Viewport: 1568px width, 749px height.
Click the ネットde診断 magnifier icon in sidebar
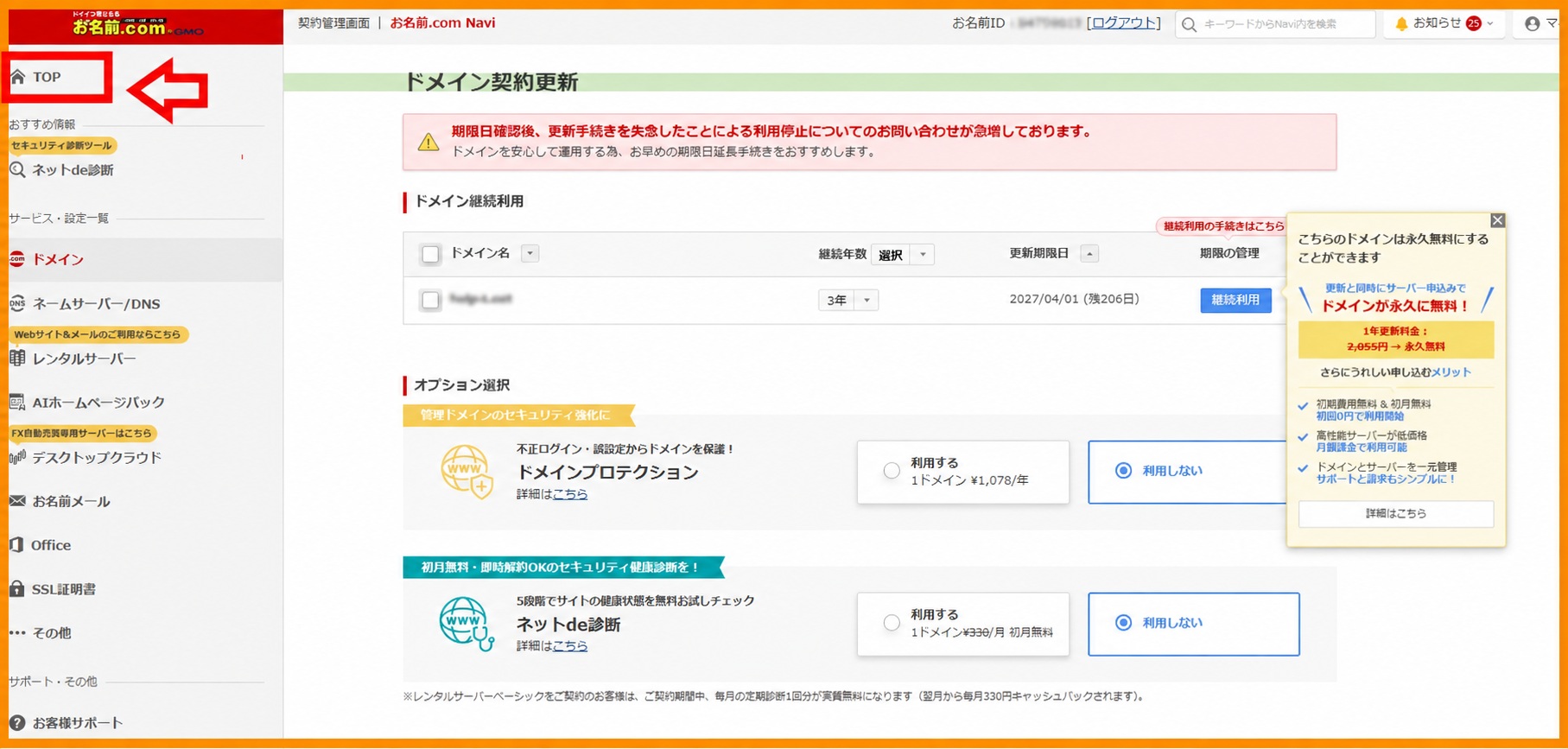[17, 169]
